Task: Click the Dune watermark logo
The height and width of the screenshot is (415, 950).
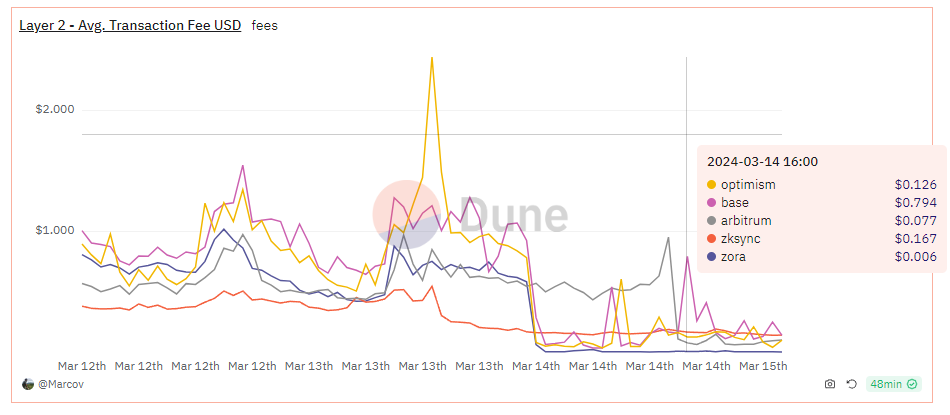Action: (470, 214)
